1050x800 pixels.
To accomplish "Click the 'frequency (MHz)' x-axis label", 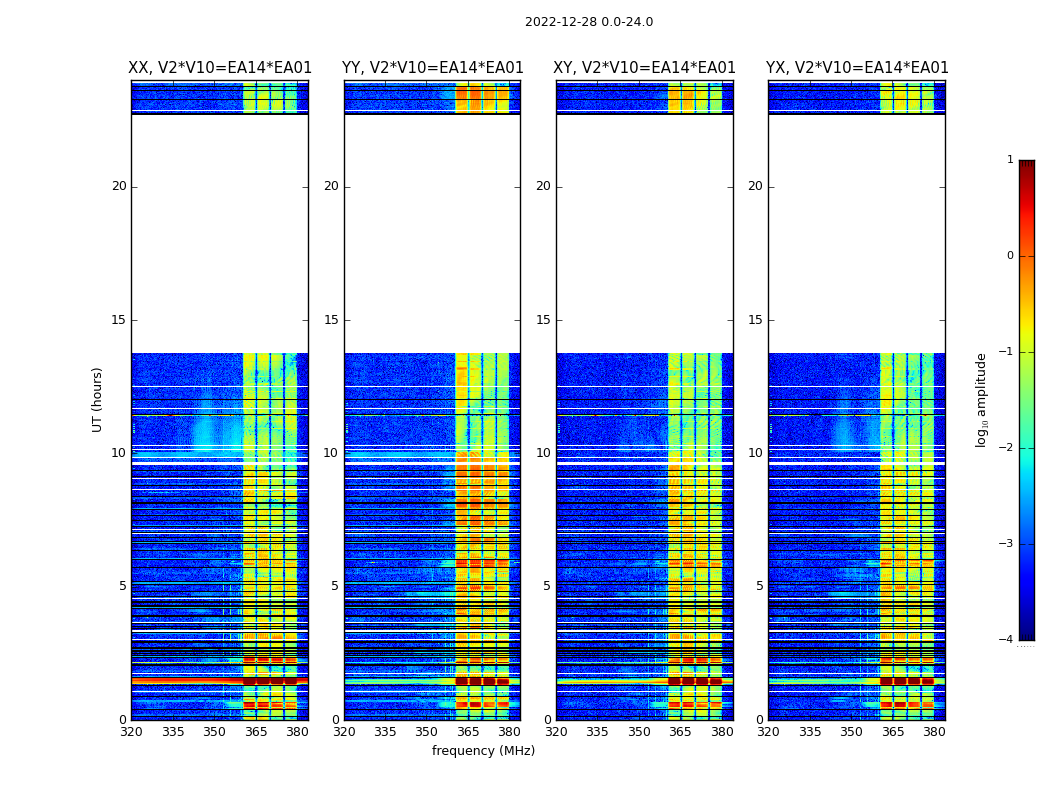I will point(483,751).
